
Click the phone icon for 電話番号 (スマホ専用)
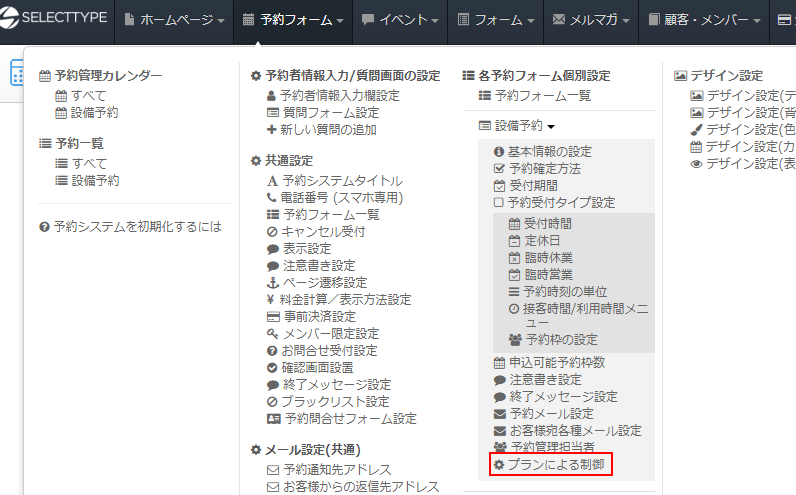[x=272, y=197]
